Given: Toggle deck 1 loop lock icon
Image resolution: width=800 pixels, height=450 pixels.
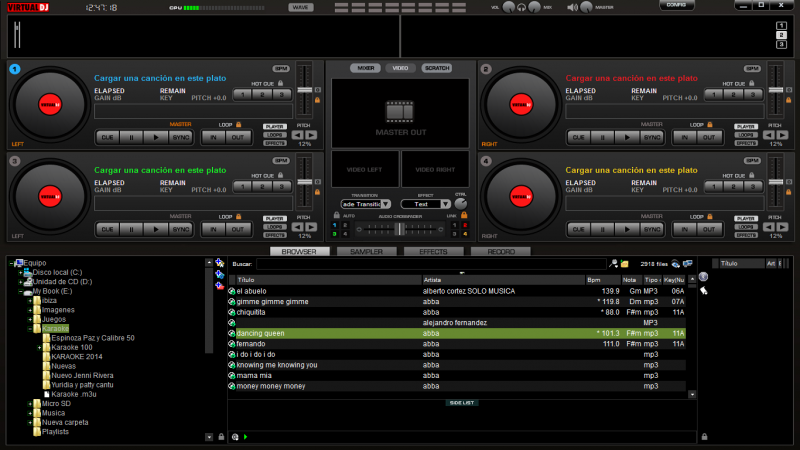Looking at the screenshot, I should [238, 124].
